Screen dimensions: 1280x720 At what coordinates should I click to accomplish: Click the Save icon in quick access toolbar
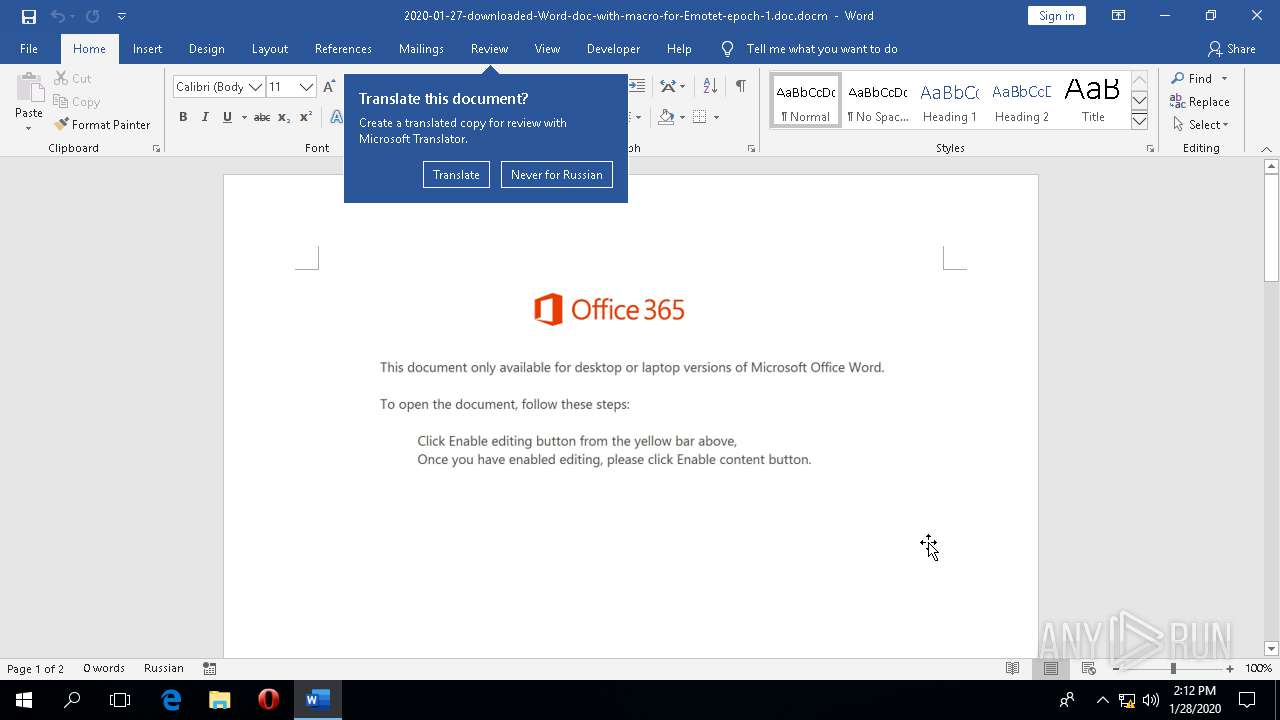[x=29, y=16]
